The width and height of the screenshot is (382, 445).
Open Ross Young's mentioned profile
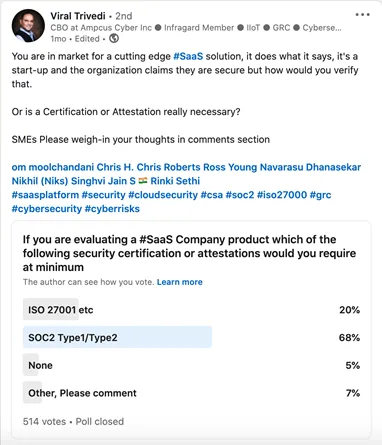point(230,167)
